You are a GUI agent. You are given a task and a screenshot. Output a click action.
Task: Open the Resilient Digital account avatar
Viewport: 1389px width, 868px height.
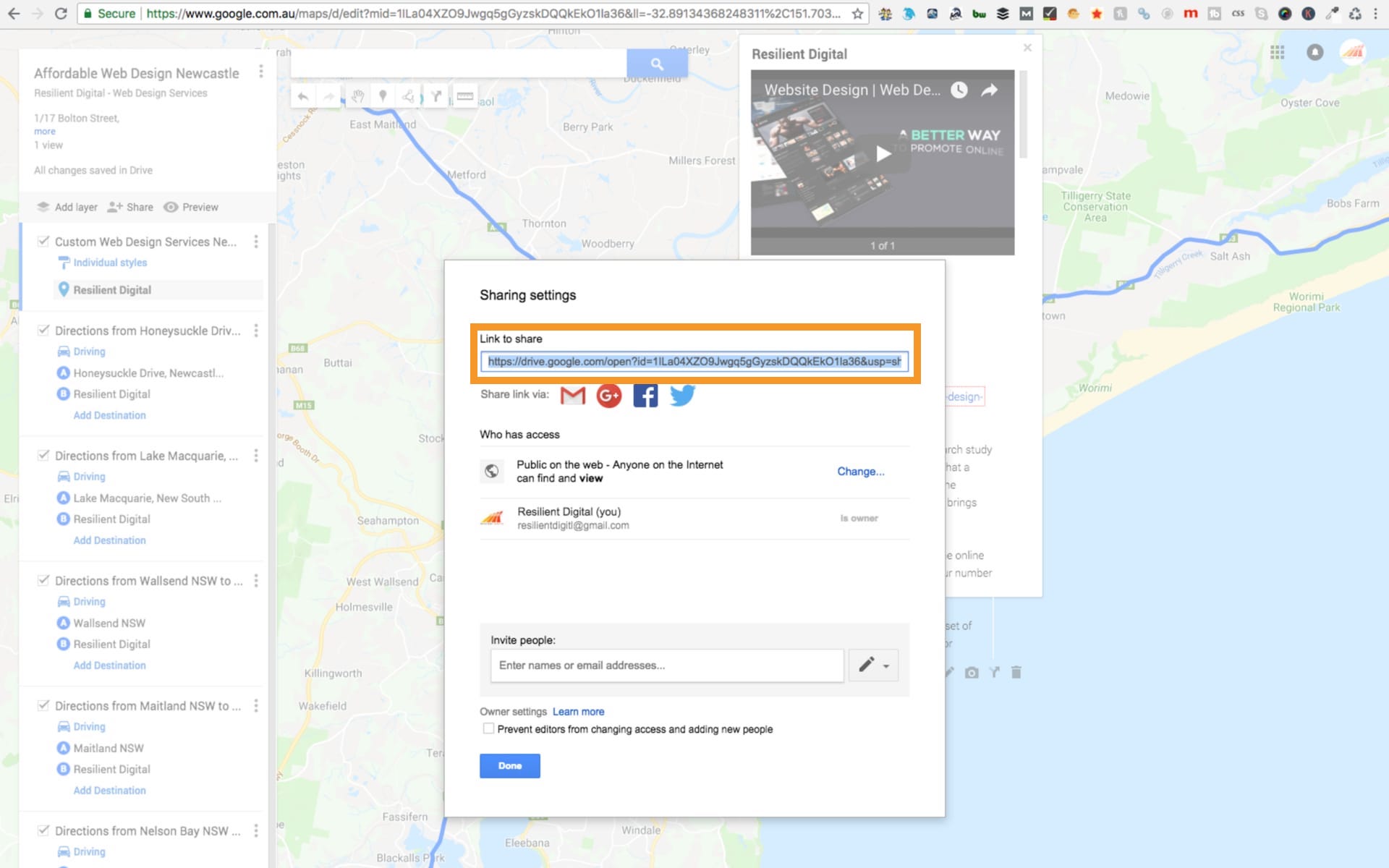(1353, 52)
